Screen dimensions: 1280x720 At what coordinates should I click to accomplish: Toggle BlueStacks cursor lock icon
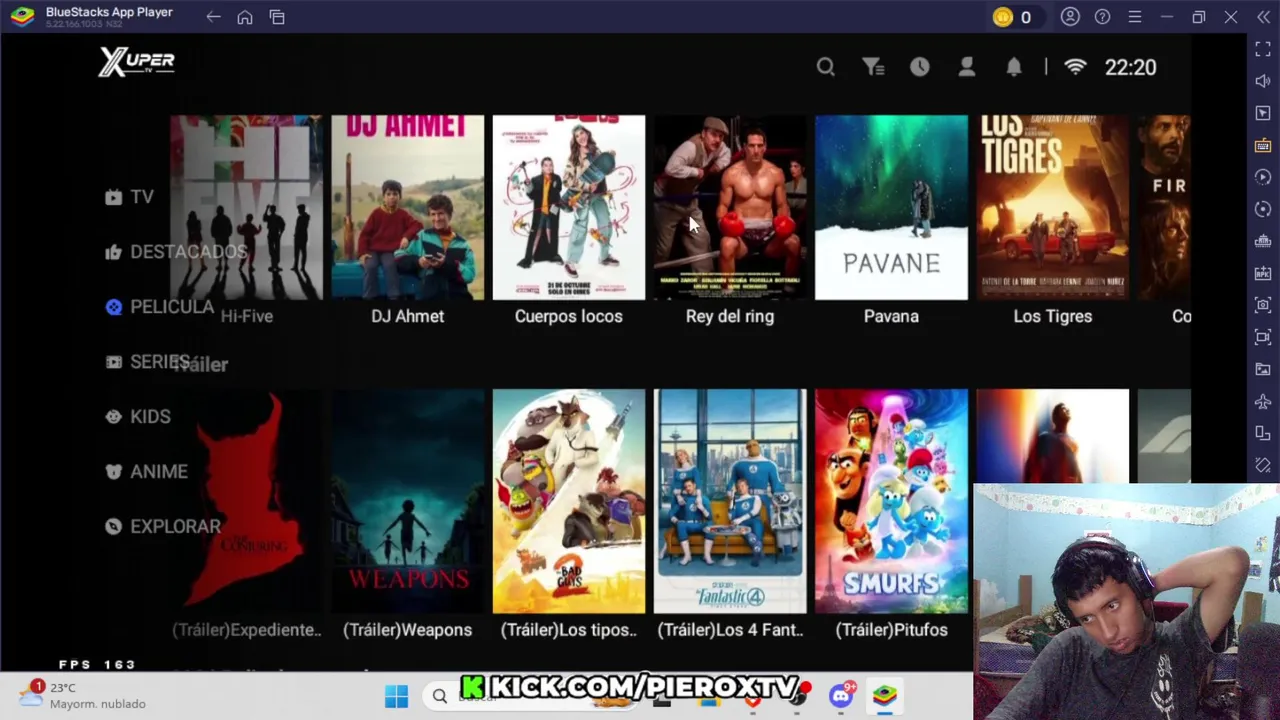coord(1263,113)
